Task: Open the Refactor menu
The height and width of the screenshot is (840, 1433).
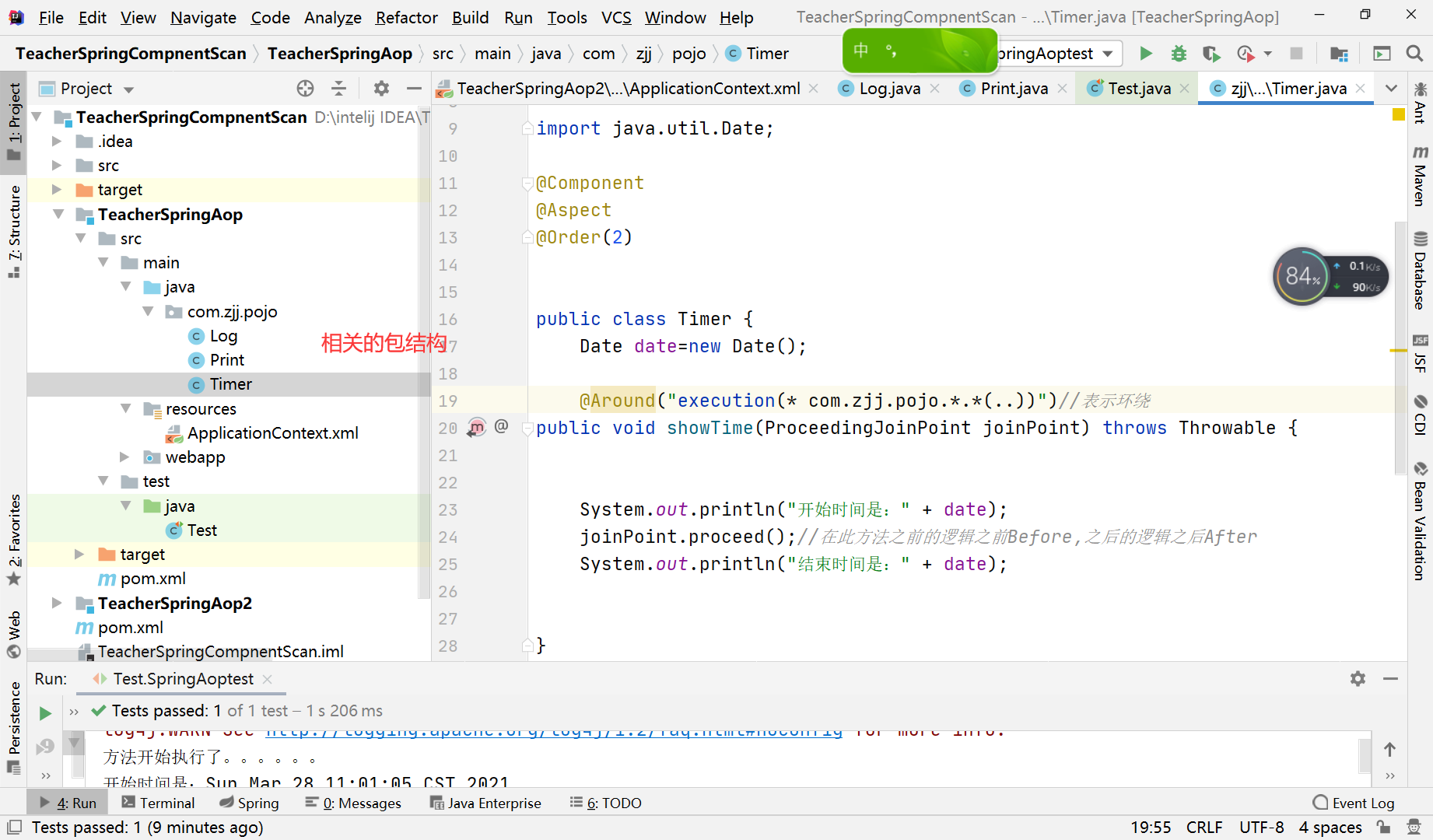Action: 406,17
